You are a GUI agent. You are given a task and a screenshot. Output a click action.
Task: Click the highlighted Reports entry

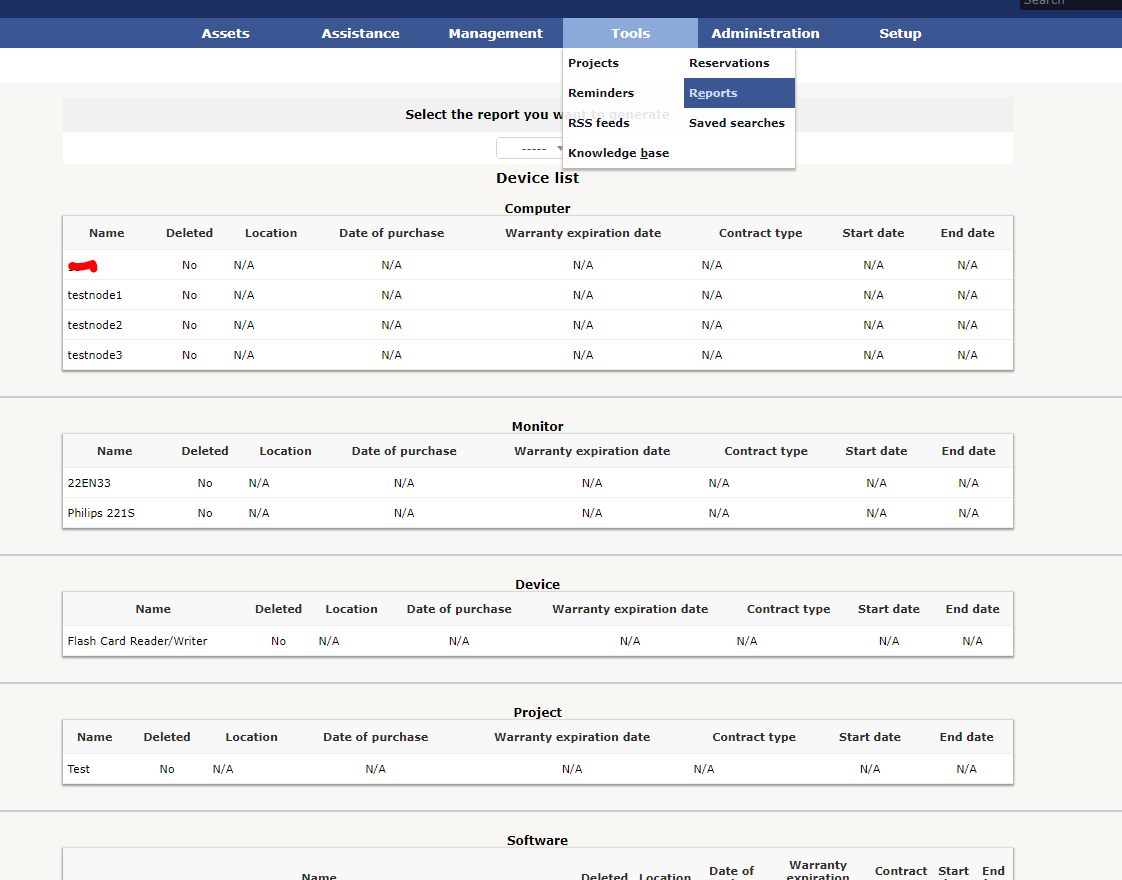pyautogui.click(x=739, y=93)
